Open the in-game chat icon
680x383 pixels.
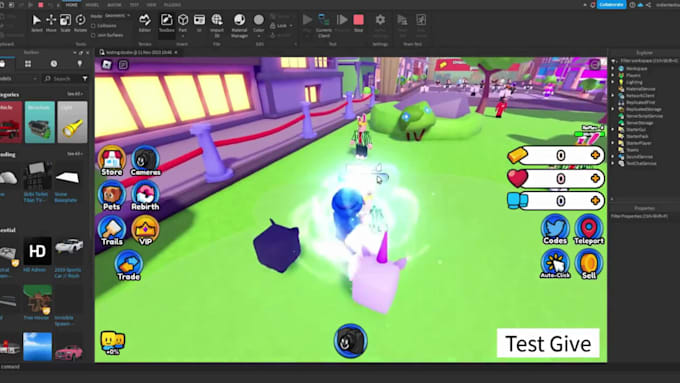pyautogui.click(x=123, y=65)
